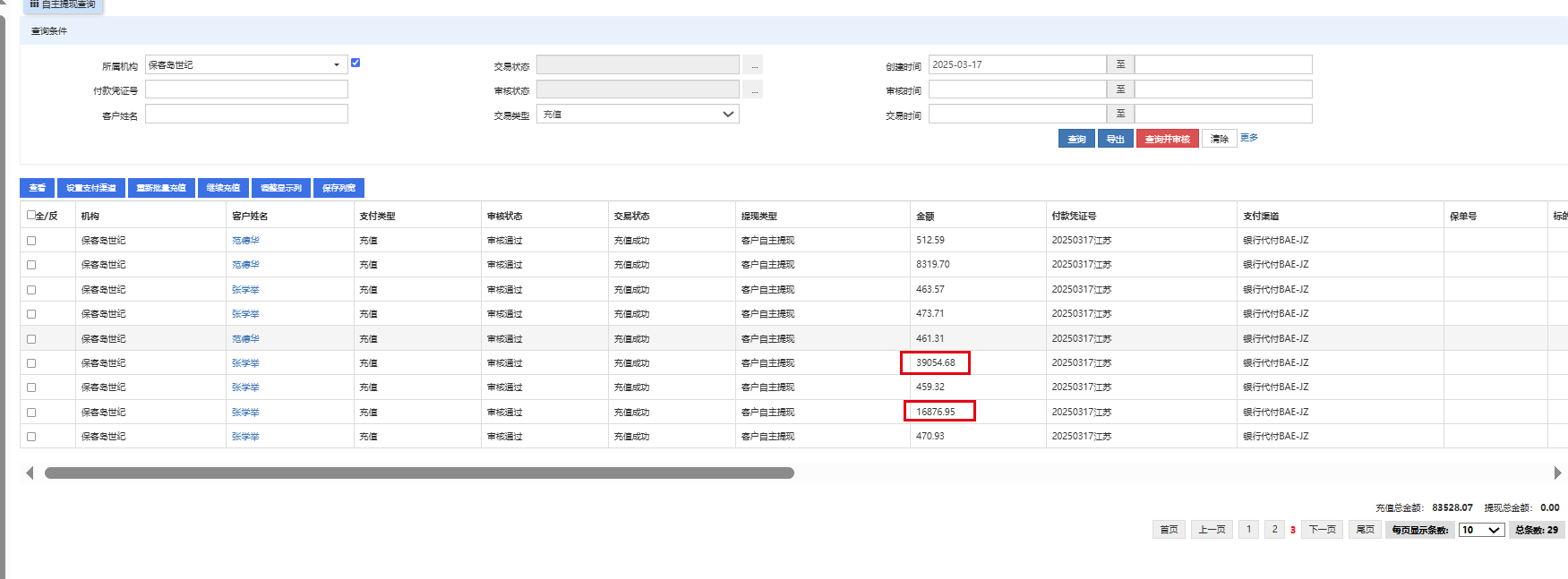The image size is (1568, 579).
Task: Click the 总条数: 29 indicator
Action: tap(1537, 530)
